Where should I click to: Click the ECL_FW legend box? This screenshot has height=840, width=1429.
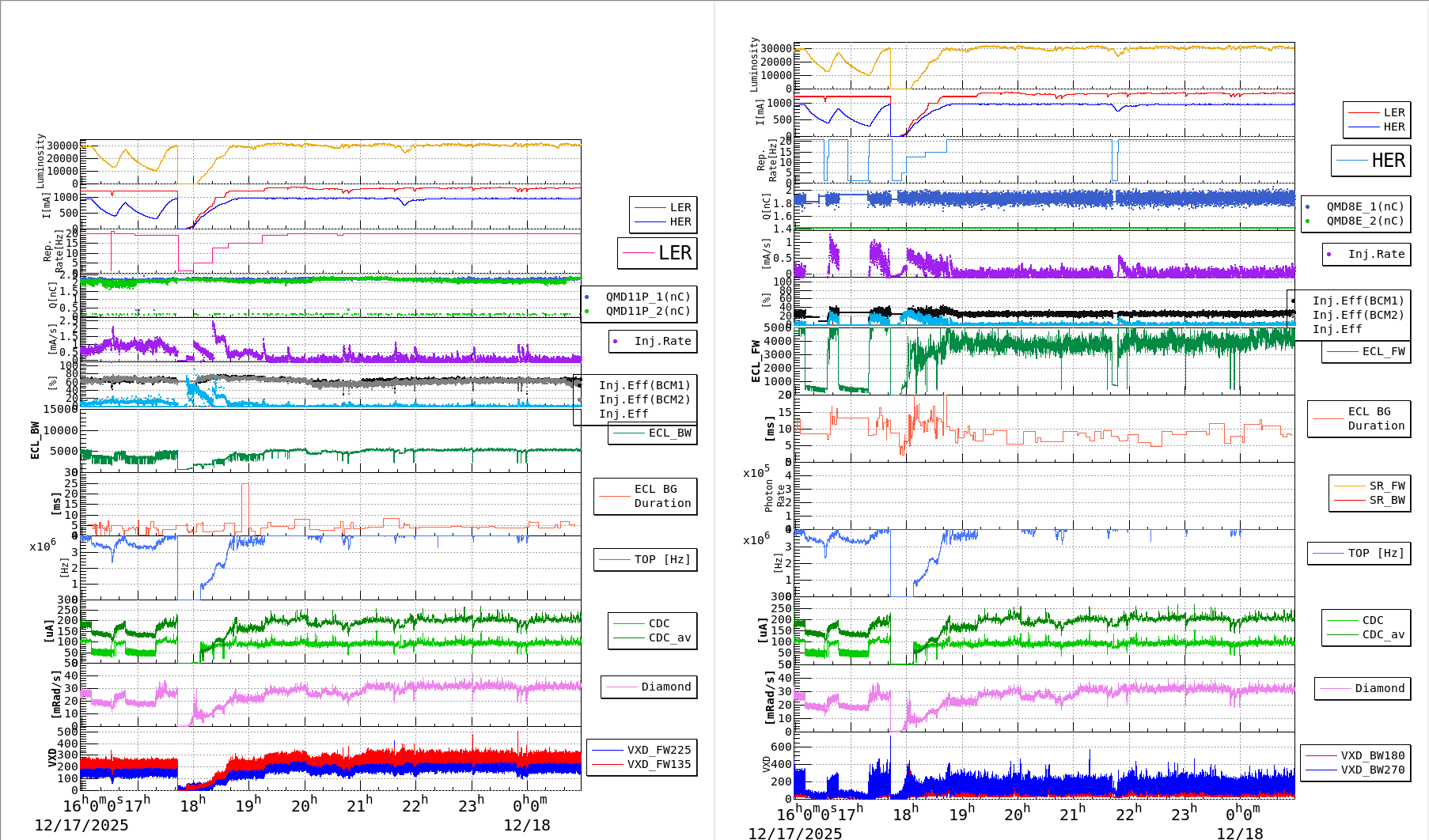pos(1366,352)
